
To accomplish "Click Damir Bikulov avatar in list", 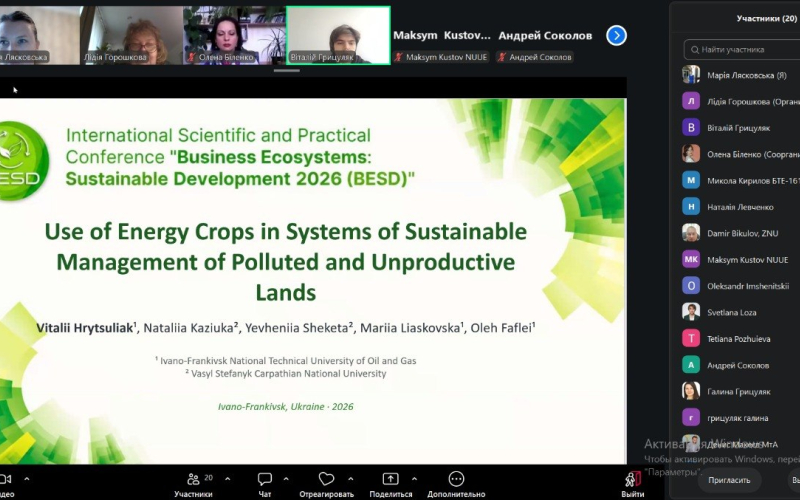I will (691, 233).
